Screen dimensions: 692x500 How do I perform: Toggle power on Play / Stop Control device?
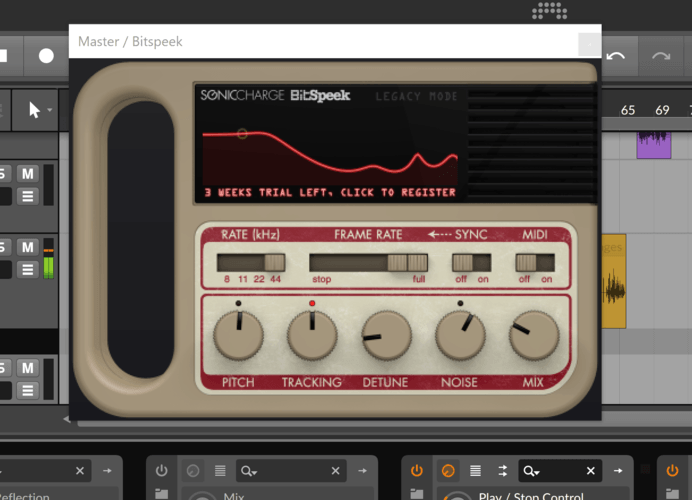click(x=417, y=471)
